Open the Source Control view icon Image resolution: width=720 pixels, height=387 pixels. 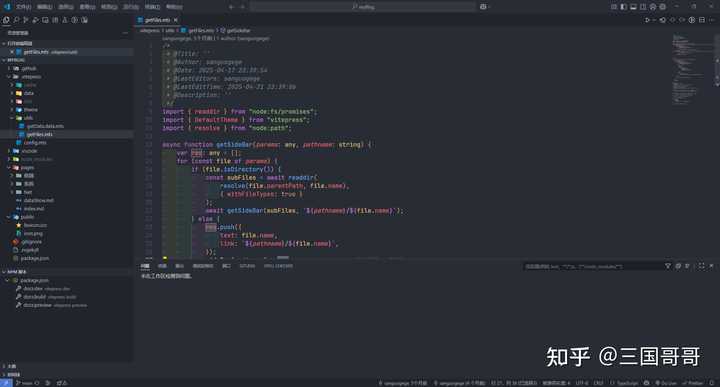pyautogui.click(x=26, y=20)
